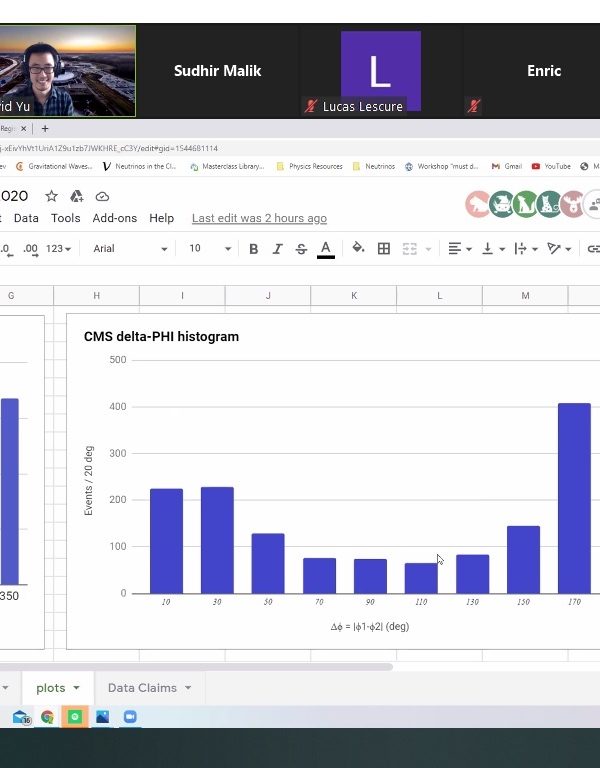The image size is (600, 768).
Task: Star this spreadsheet document
Action: 51,196
